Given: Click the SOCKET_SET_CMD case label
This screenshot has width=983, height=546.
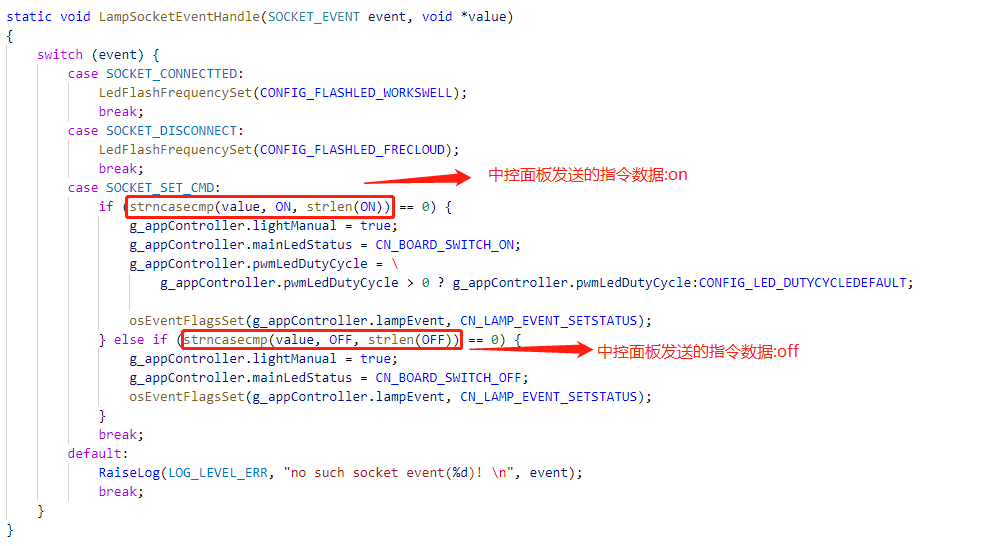Looking at the screenshot, I should (160, 188).
